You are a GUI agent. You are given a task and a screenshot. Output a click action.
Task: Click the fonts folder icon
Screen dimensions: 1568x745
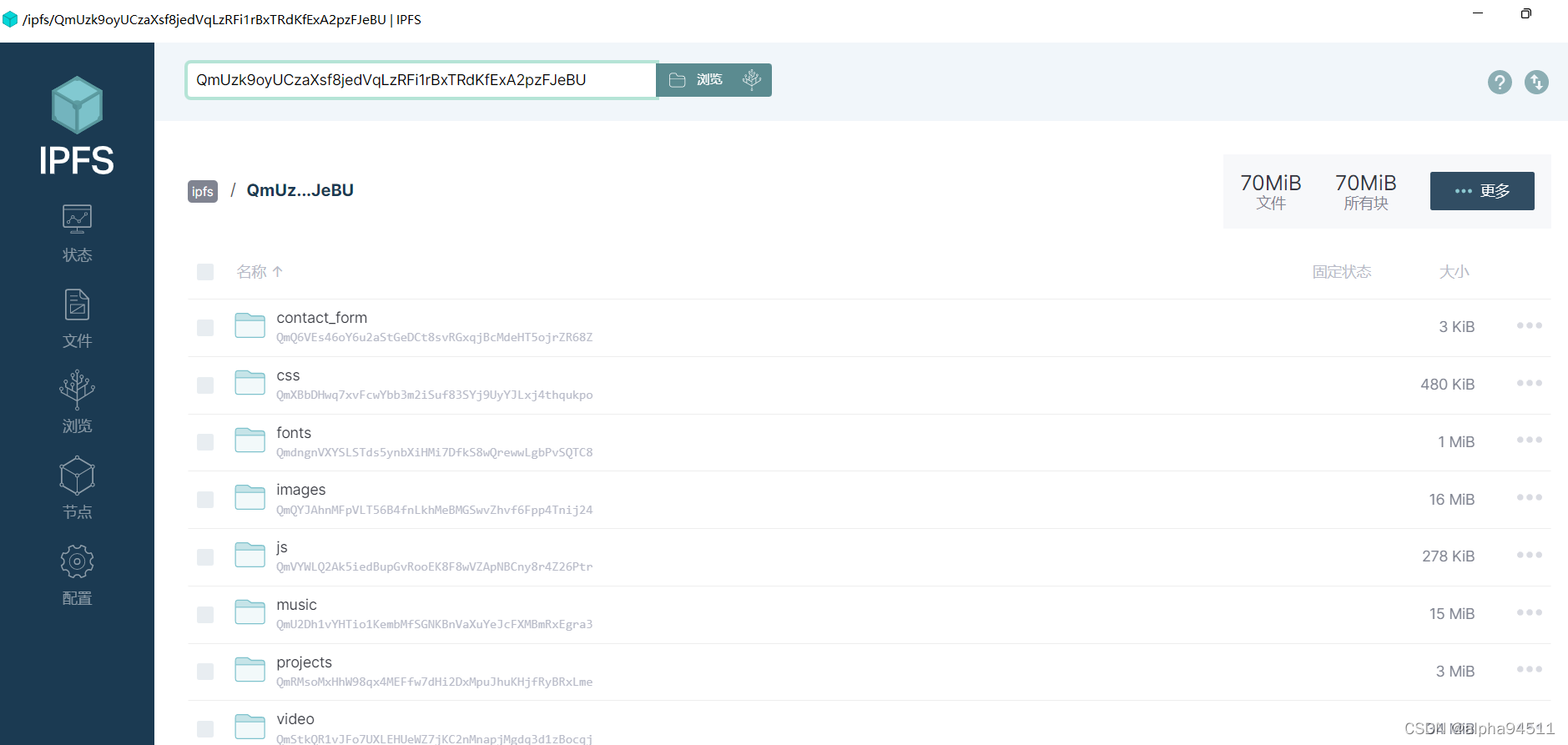tap(250, 440)
